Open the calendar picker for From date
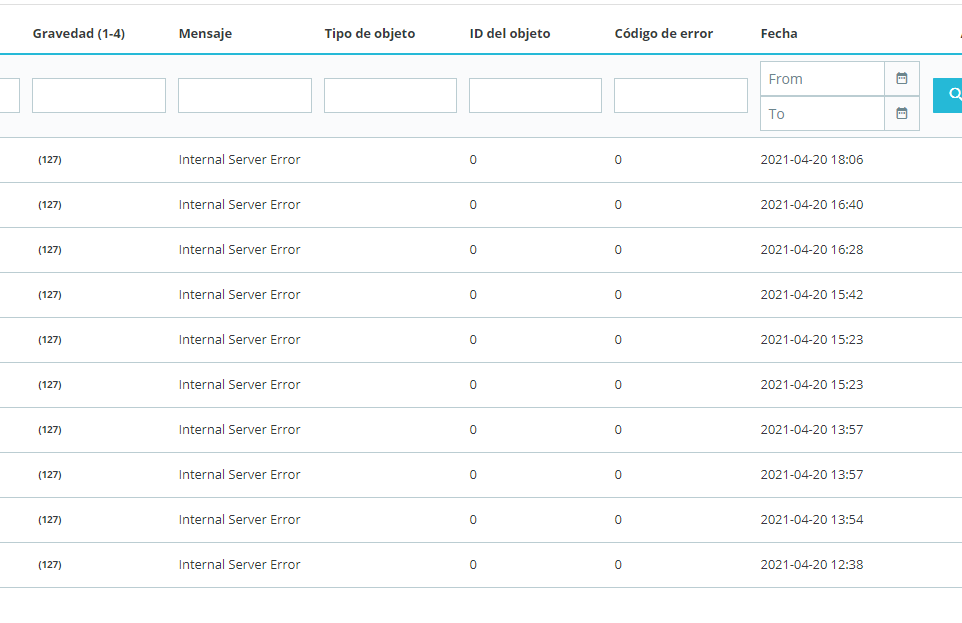Image resolution: width=962 pixels, height=623 pixels. pyautogui.click(x=901, y=78)
